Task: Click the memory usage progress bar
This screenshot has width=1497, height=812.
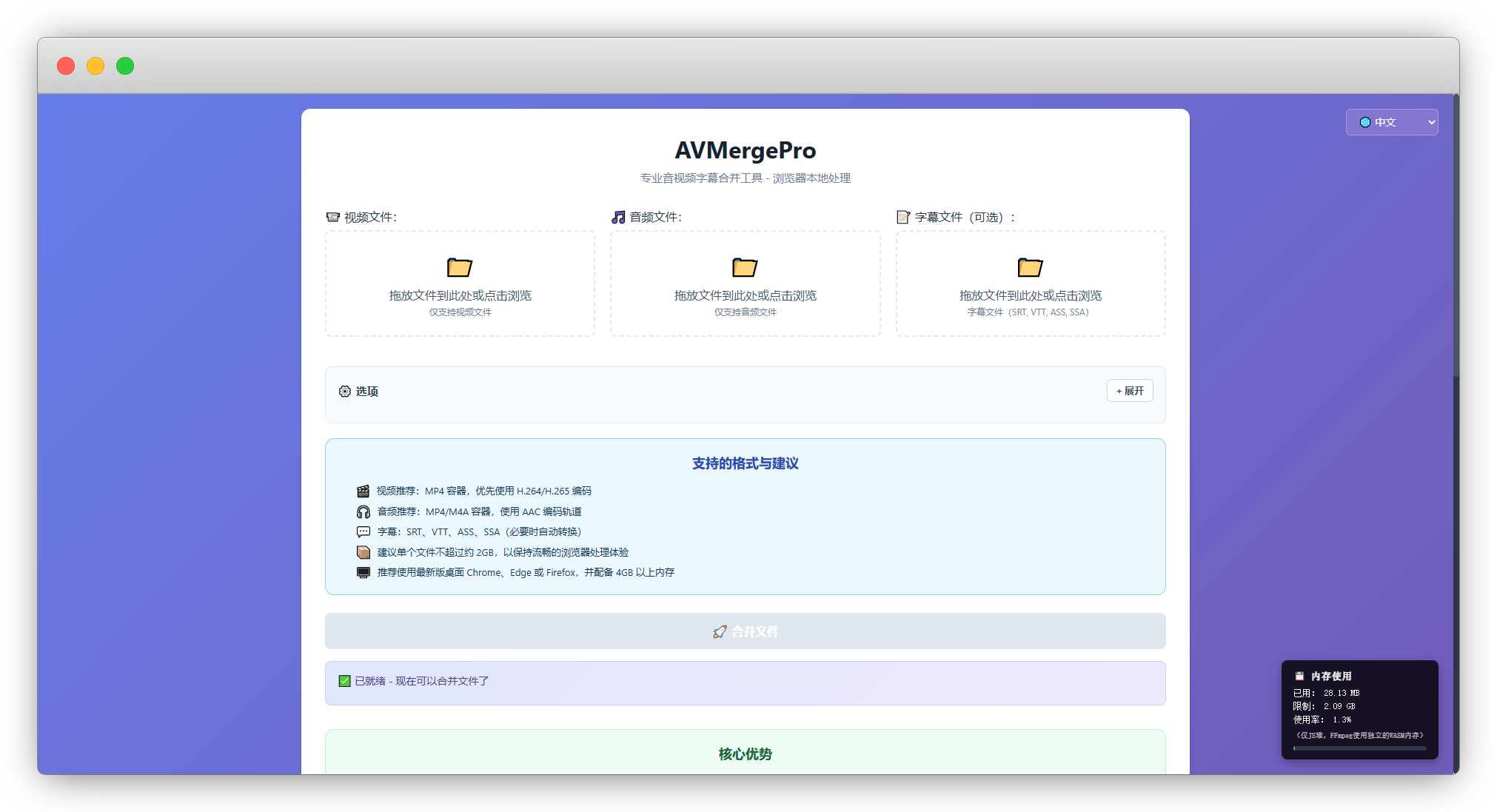Action: [x=1359, y=748]
